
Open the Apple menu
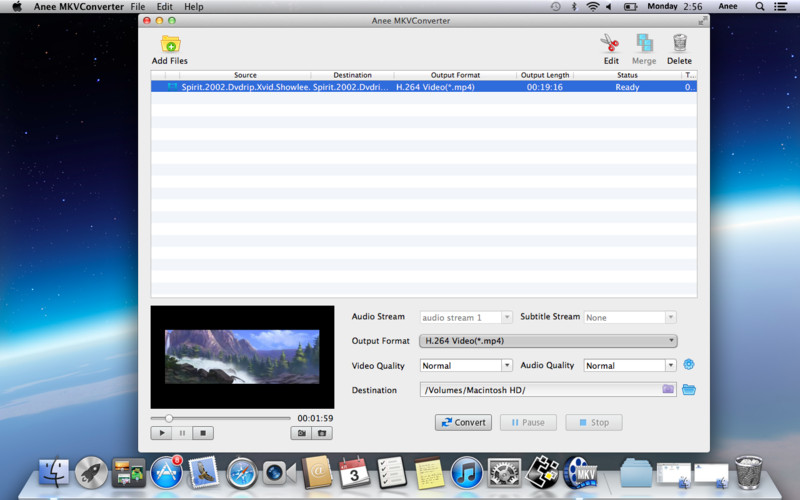[17, 7]
